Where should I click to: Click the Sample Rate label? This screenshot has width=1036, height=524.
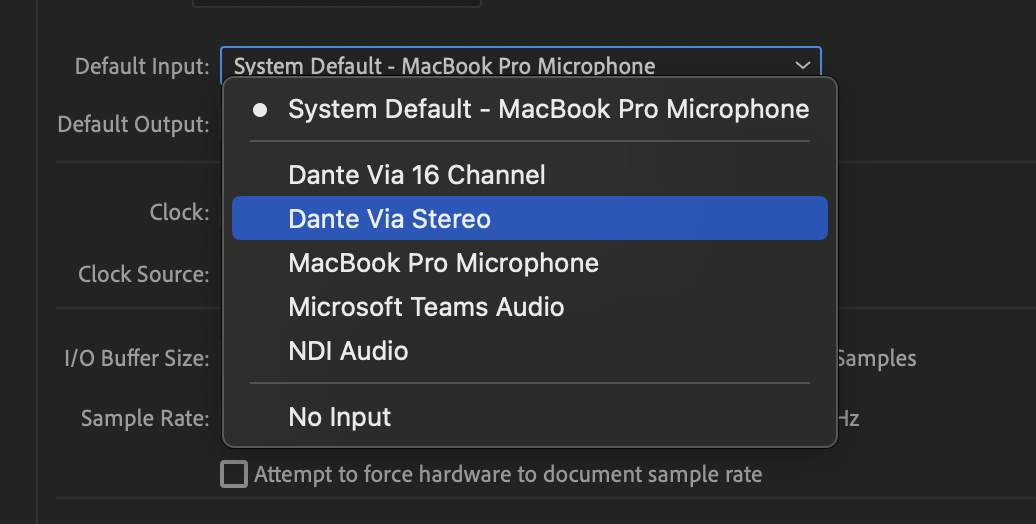(145, 418)
